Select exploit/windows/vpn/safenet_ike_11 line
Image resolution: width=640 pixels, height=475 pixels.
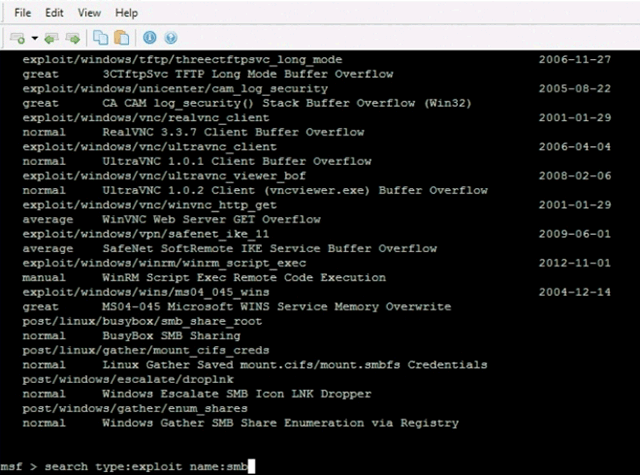click(x=146, y=234)
